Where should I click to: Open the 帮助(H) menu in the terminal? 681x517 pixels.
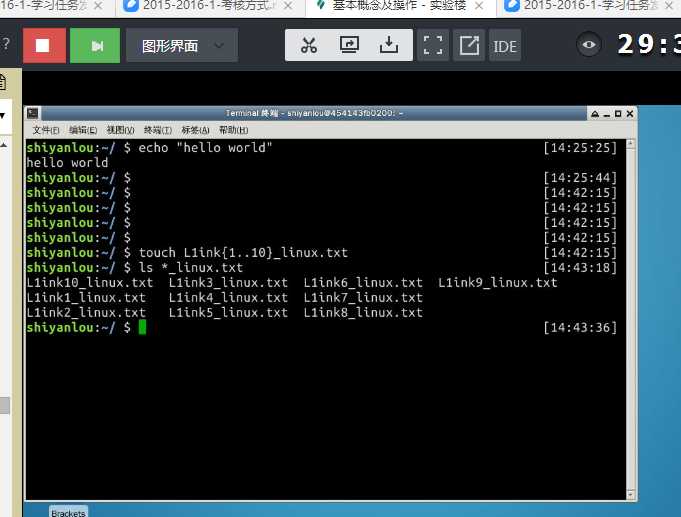233,130
